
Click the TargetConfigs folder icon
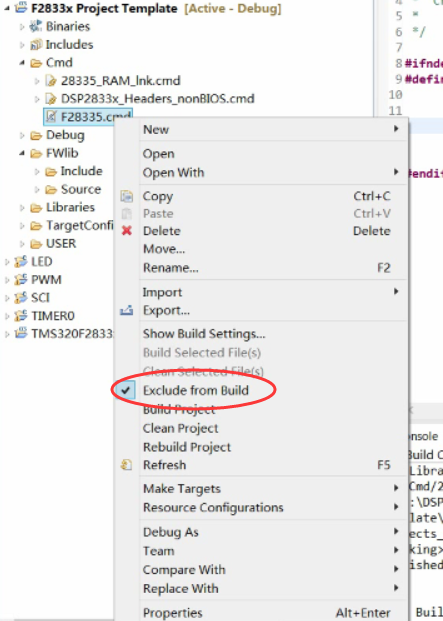(x=36, y=226)
